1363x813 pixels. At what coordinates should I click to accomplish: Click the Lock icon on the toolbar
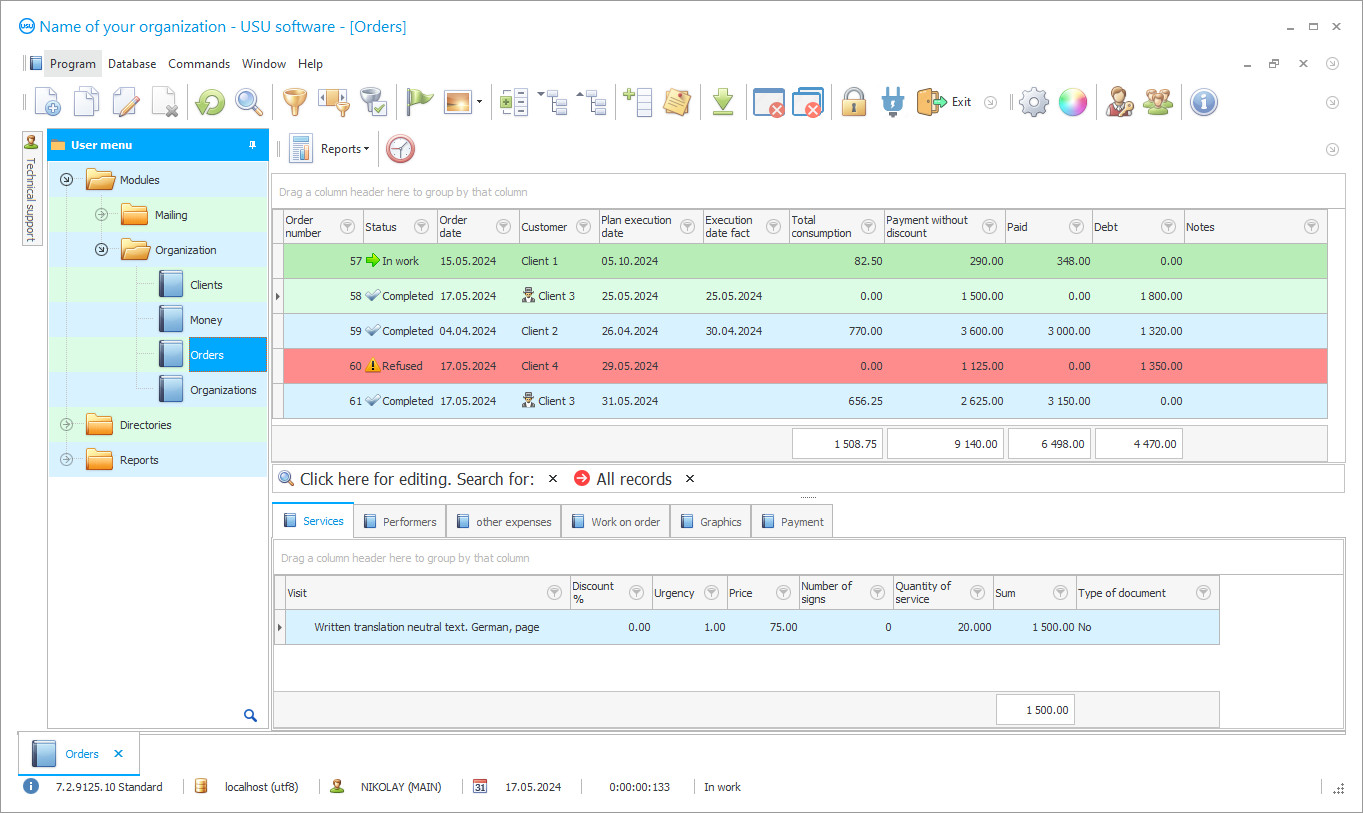coord(853,101)
